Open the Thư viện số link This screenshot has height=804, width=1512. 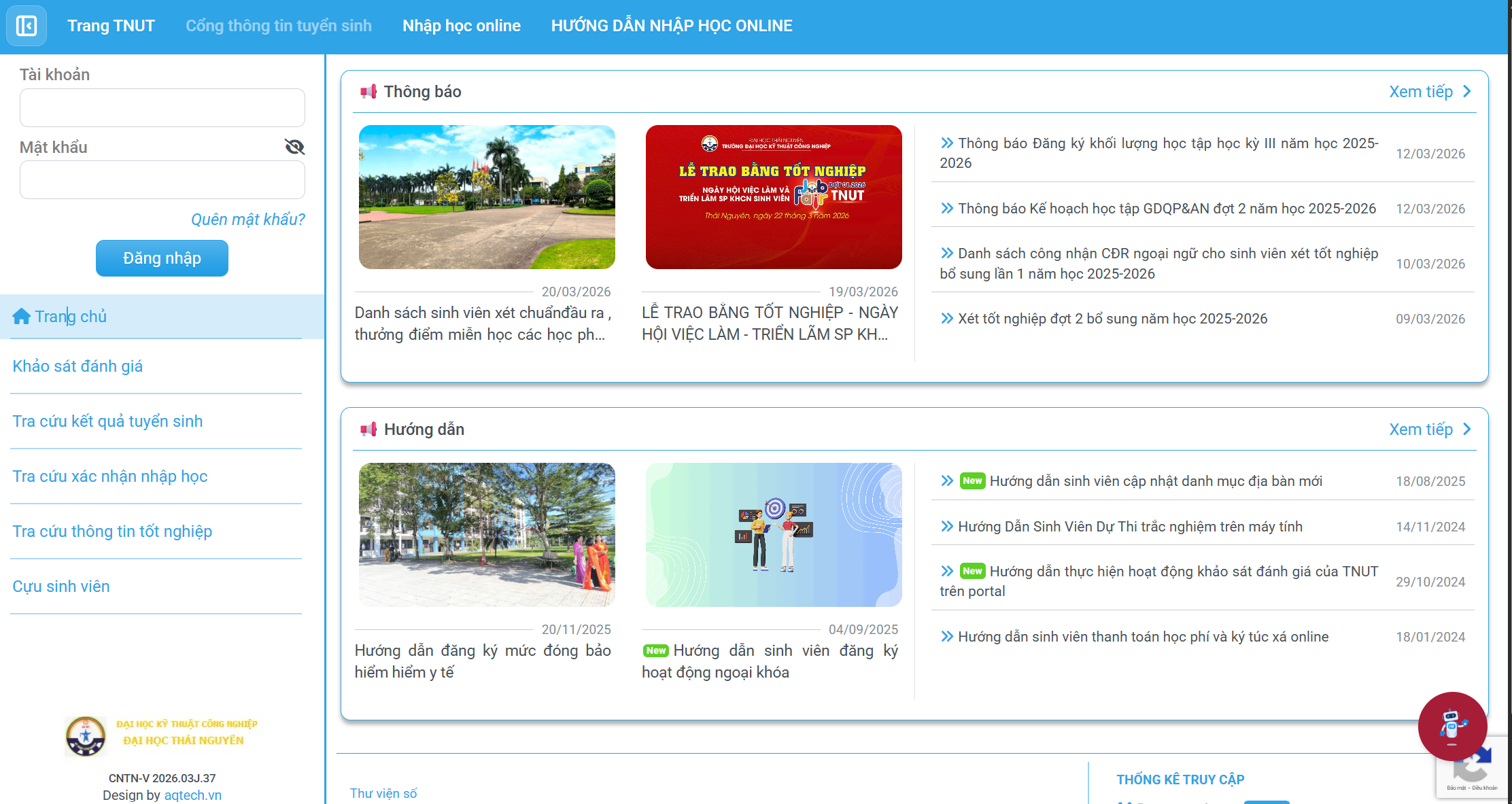[x=383, y=792]
